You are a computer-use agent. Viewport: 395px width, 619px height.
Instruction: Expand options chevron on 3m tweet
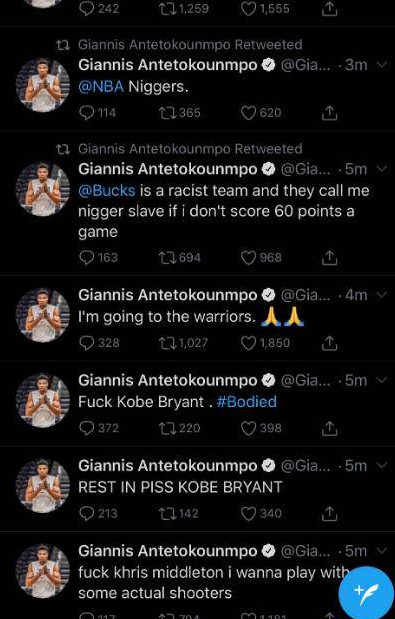pyautogui.click(x=382, y=64)
